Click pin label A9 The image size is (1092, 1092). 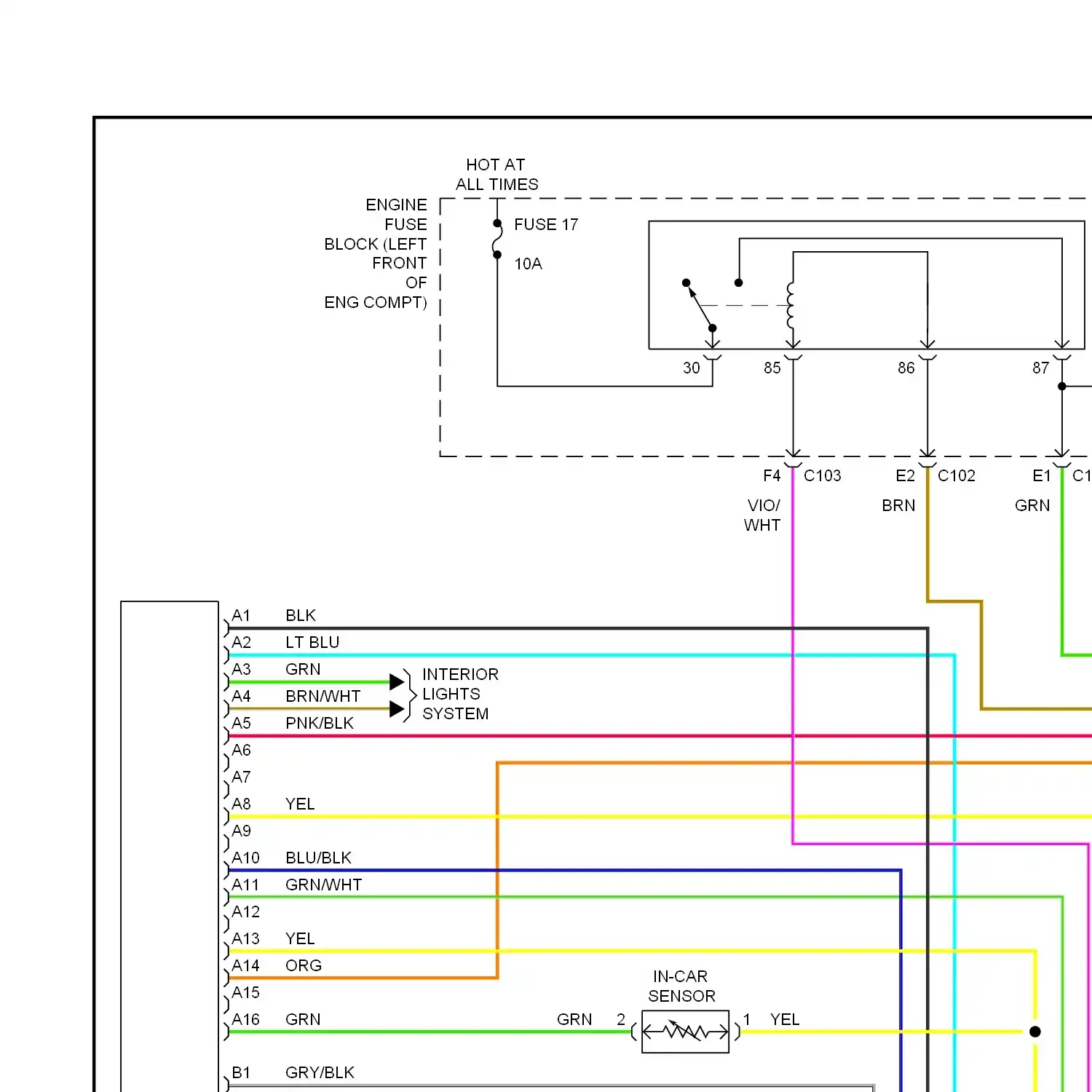click(241, 831)
